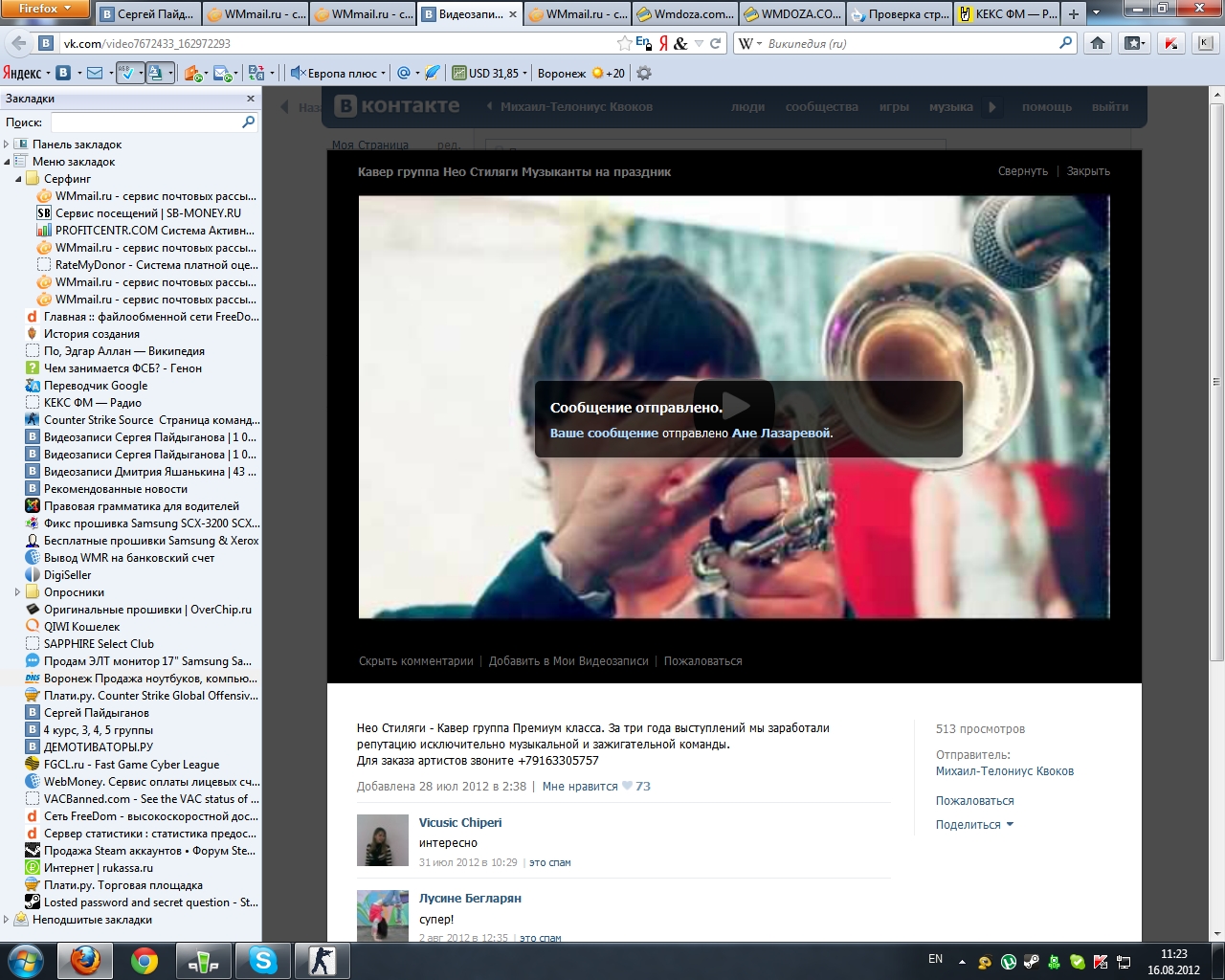Click the feather pen icon in toolbar
The width and height of the screenshot is (1225, 980).
click(x=433, y=73)
